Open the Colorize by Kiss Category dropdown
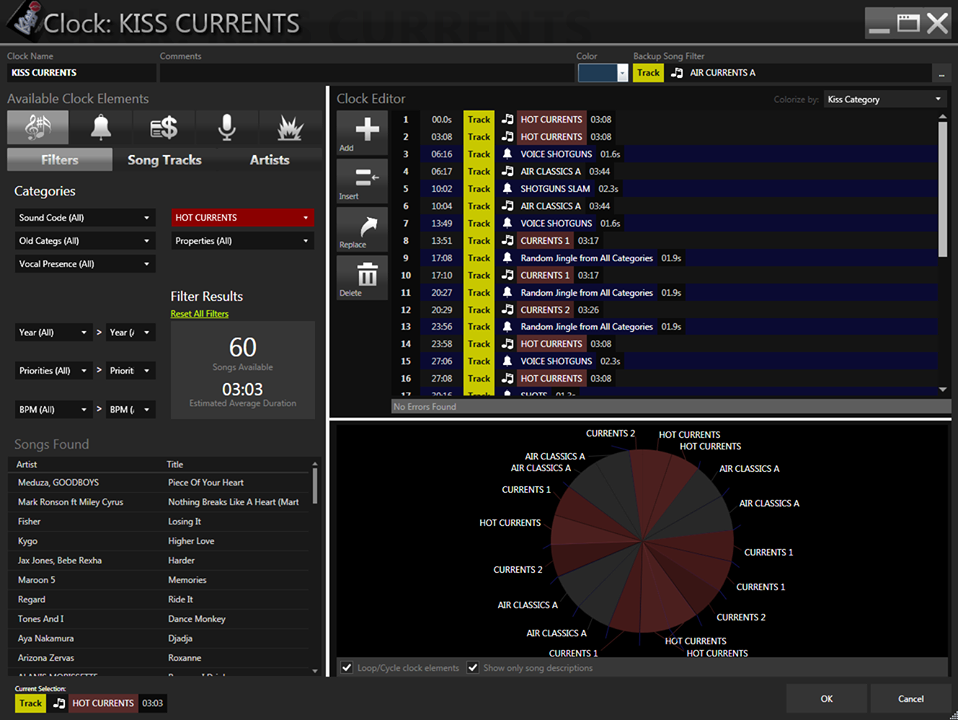Screen dimensions: 958x720 885,99
